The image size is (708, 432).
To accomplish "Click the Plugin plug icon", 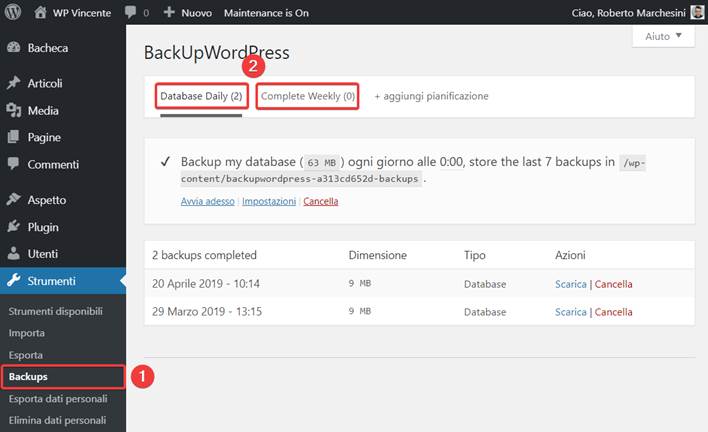I will tap(14, 227).
